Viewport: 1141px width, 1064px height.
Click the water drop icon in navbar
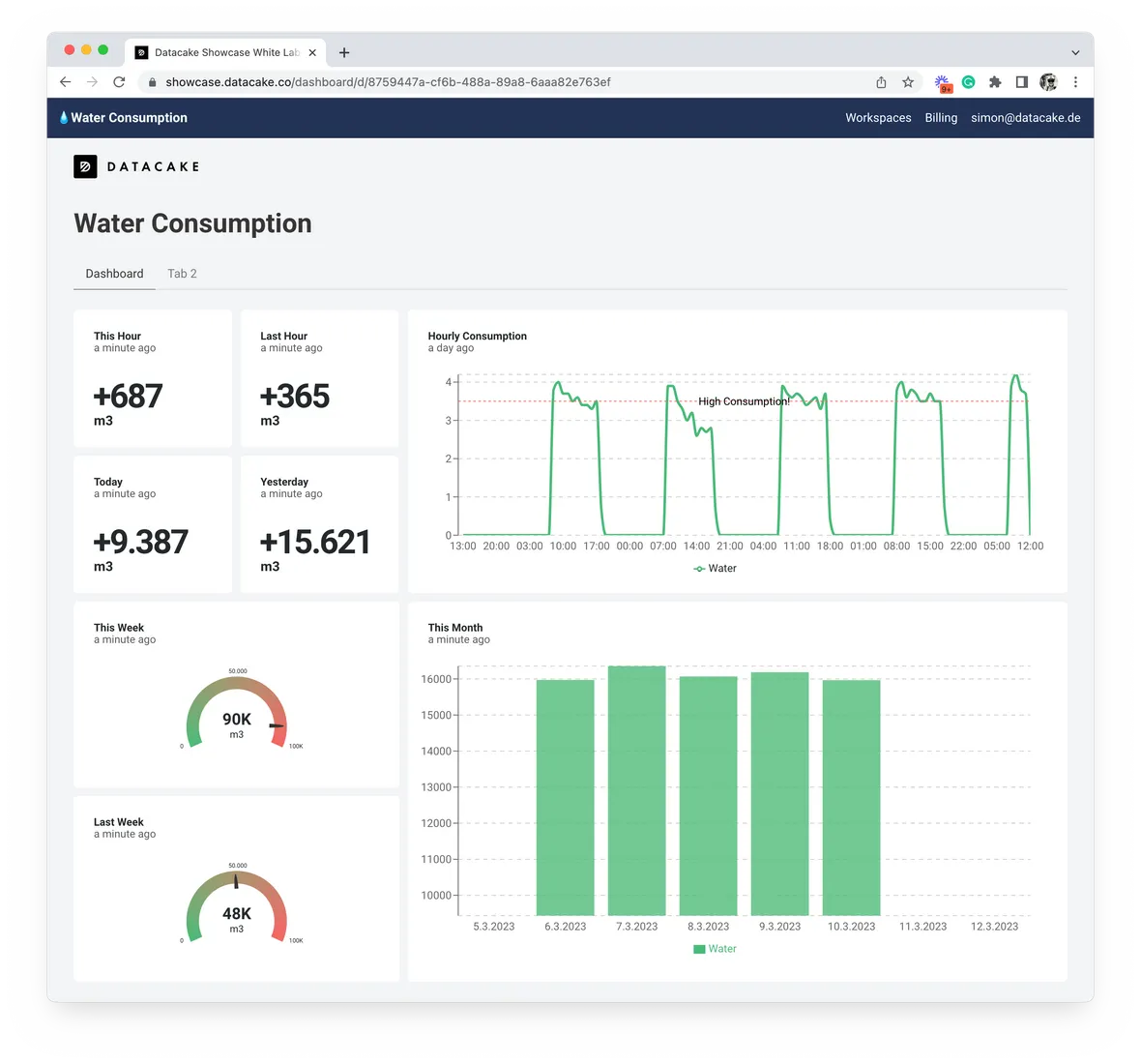[x=63, y=117]
